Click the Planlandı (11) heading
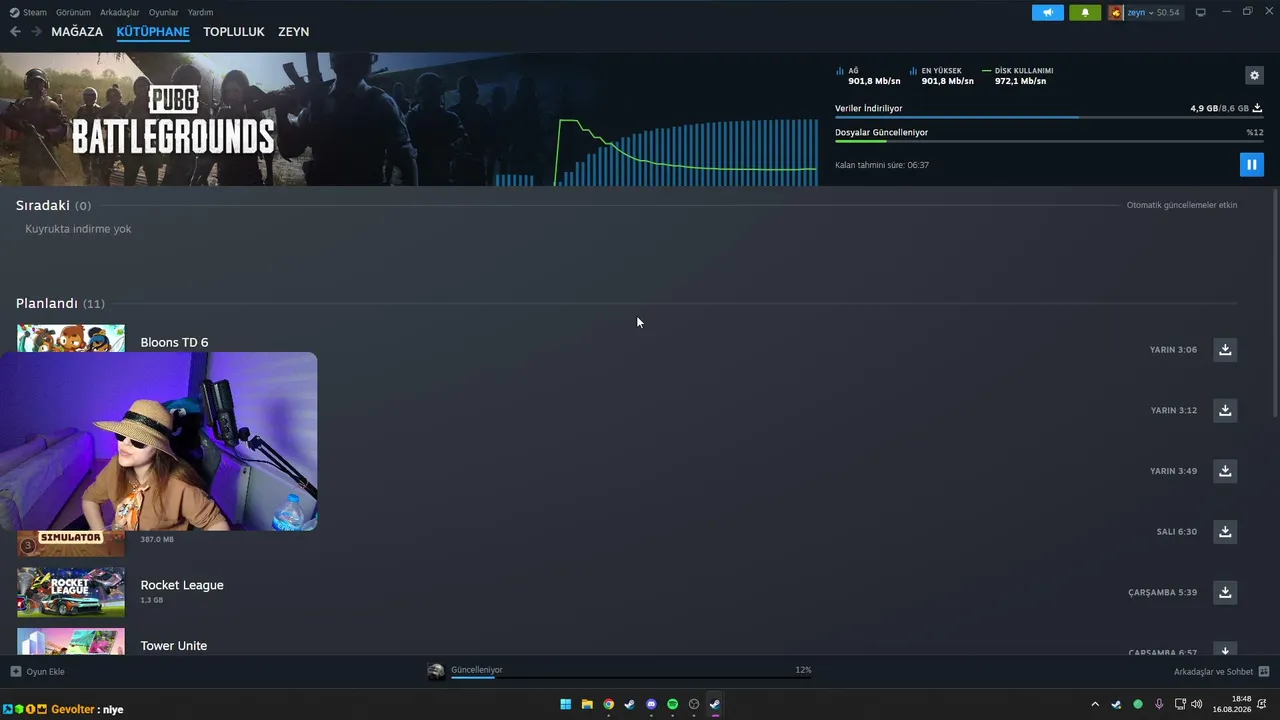 pos(60,303)
